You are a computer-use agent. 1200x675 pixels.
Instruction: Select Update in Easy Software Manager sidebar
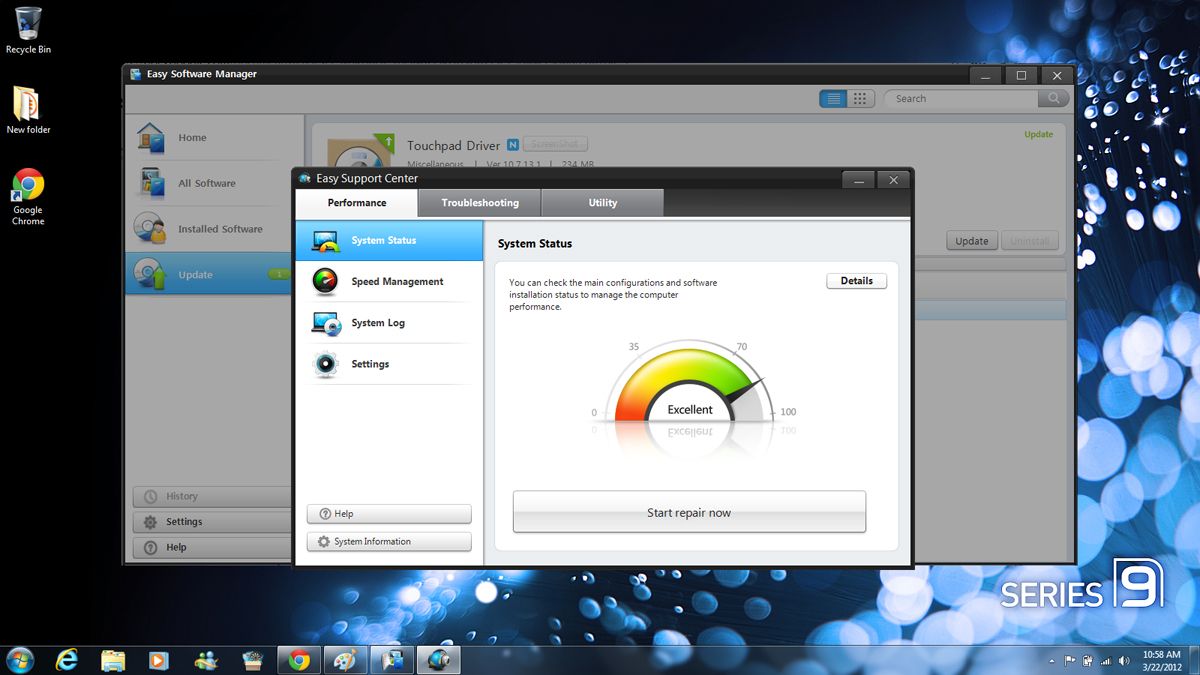[x=210, y=274]
